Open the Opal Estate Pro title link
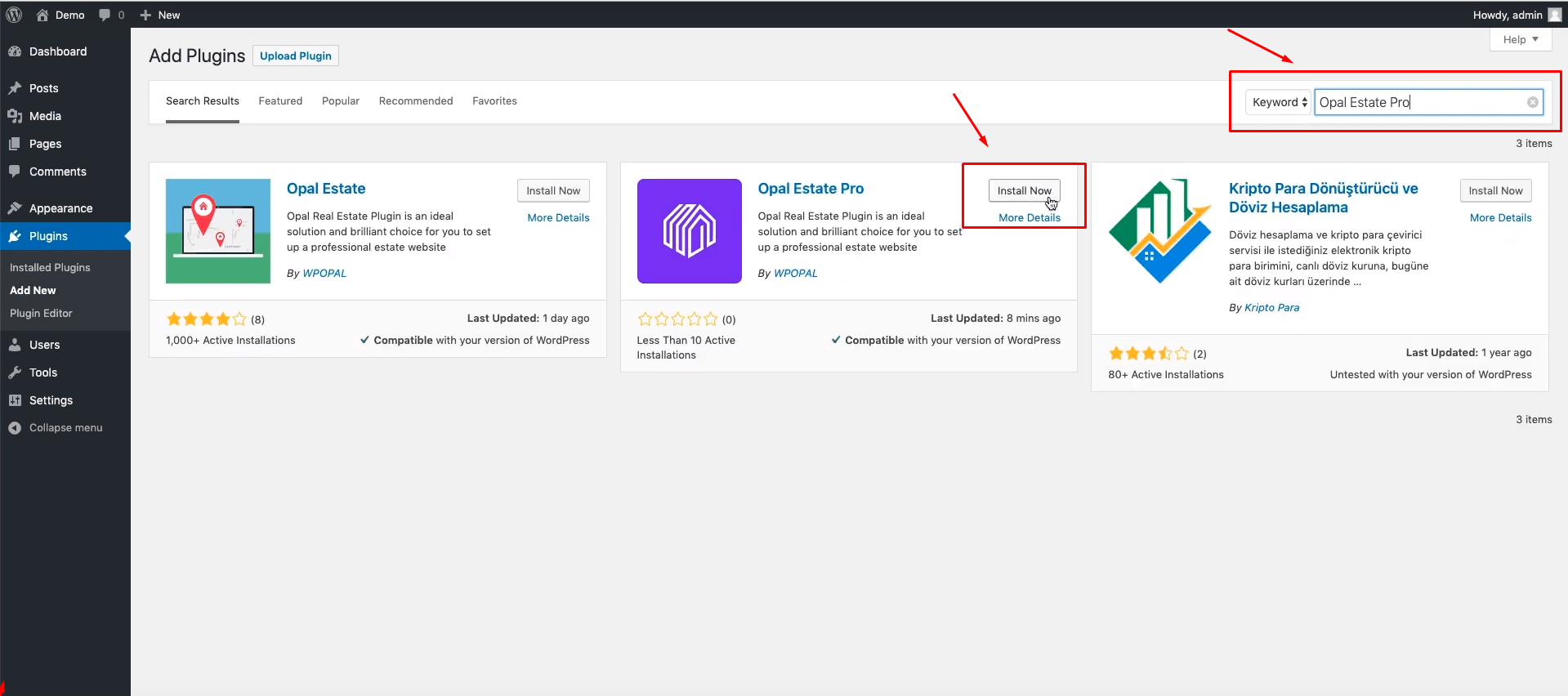 pos(811,189)
